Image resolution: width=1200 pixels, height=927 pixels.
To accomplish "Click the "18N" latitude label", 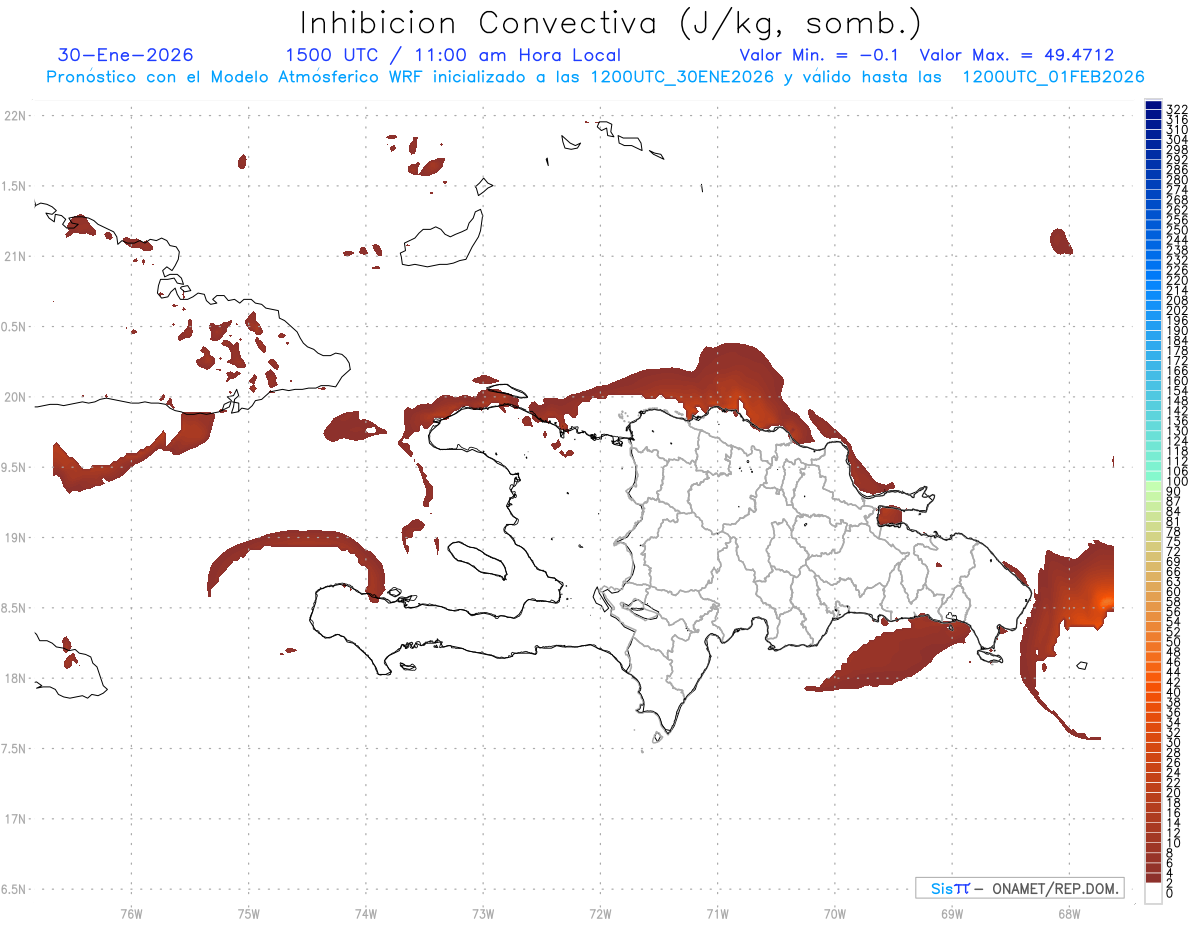I will click(14, 679).
